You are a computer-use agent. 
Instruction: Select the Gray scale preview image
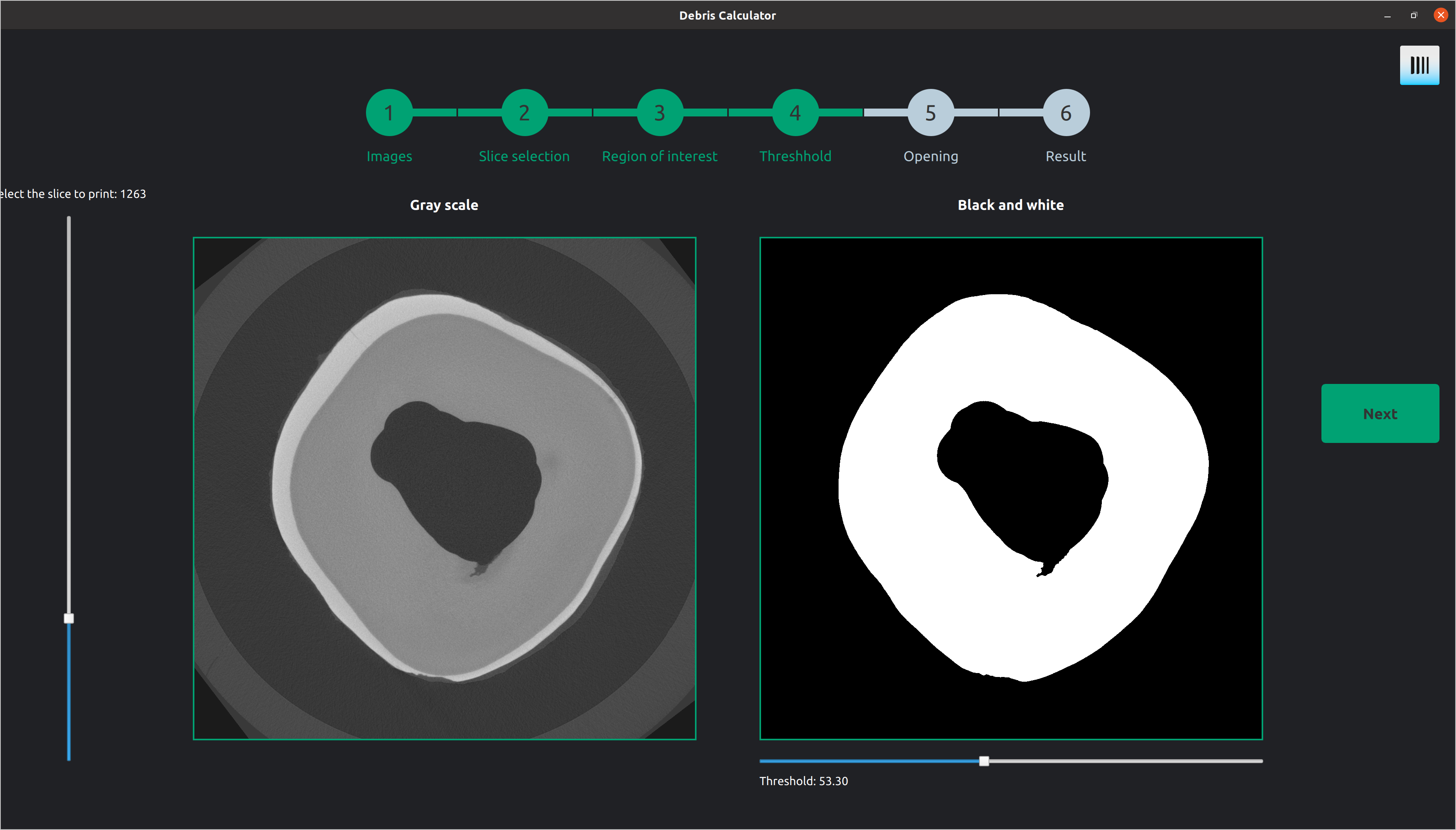coord(444,489)
